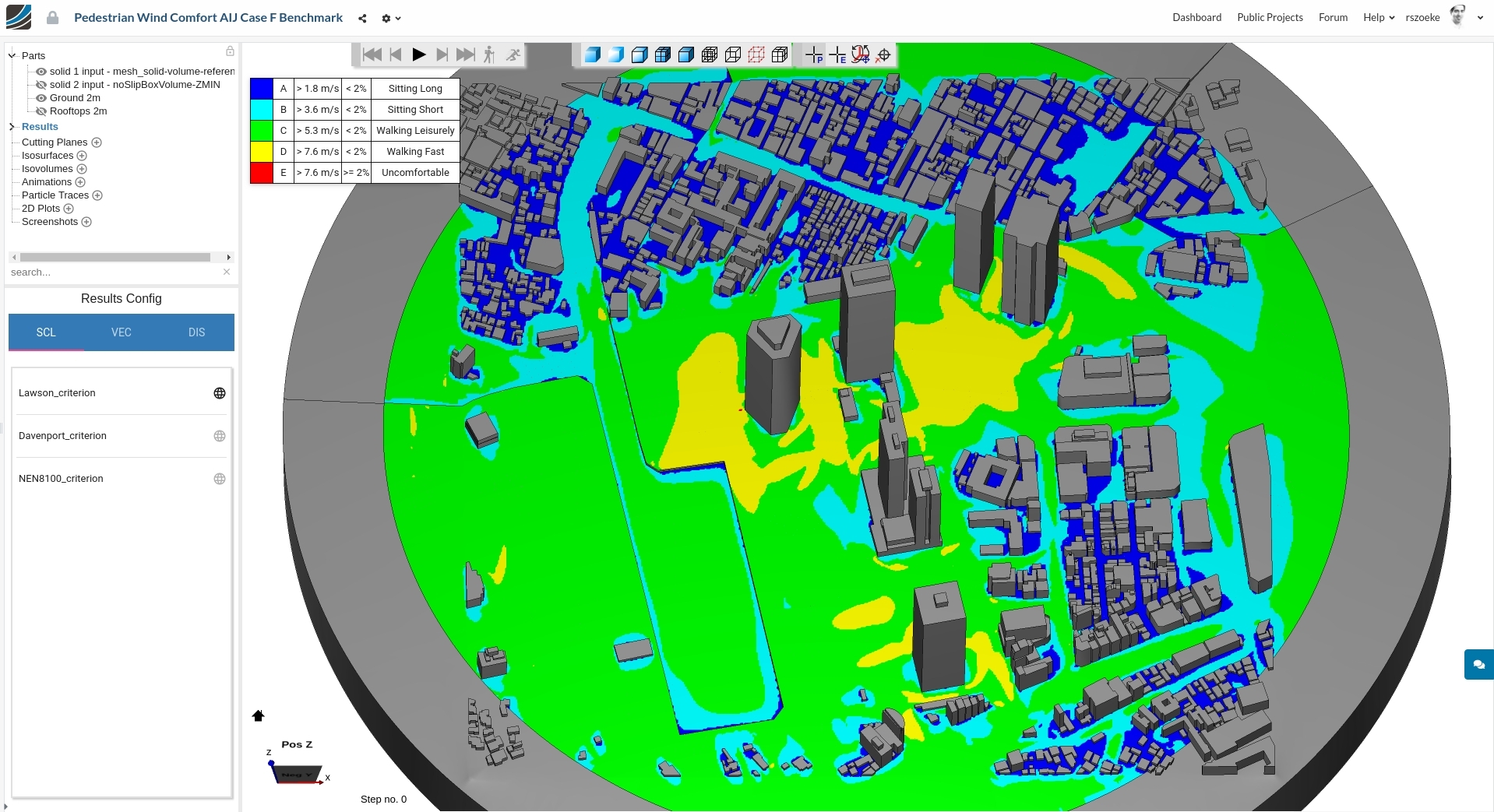Select the walk navigation mode icon
Screen dimensions: 1494x812
click(x=489, y=54)
